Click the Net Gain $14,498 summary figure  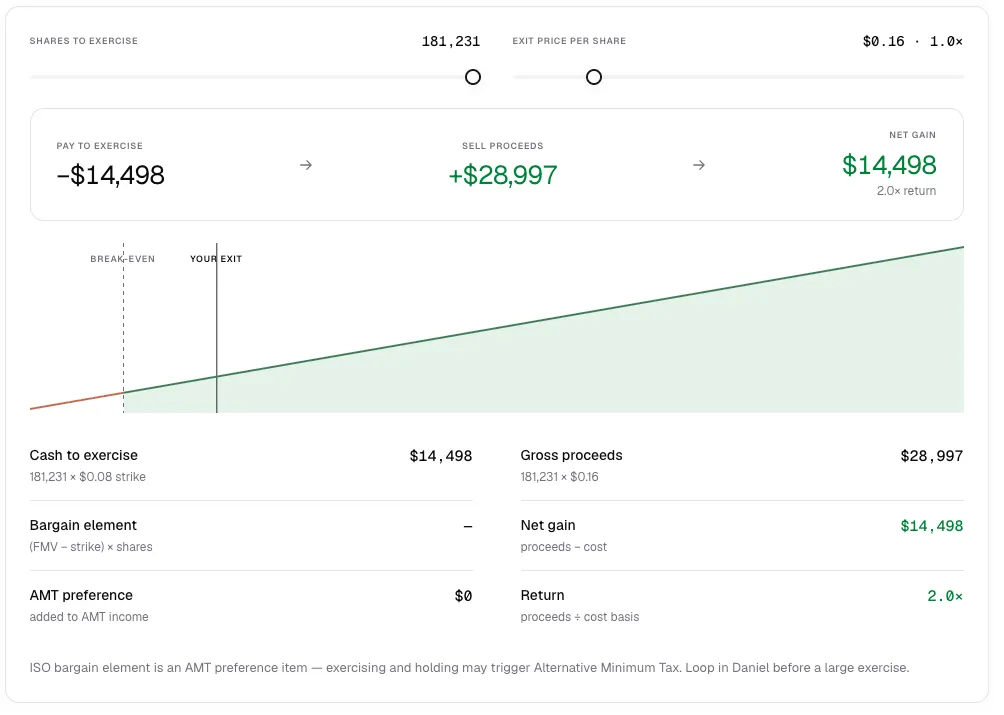click(889, 165)
